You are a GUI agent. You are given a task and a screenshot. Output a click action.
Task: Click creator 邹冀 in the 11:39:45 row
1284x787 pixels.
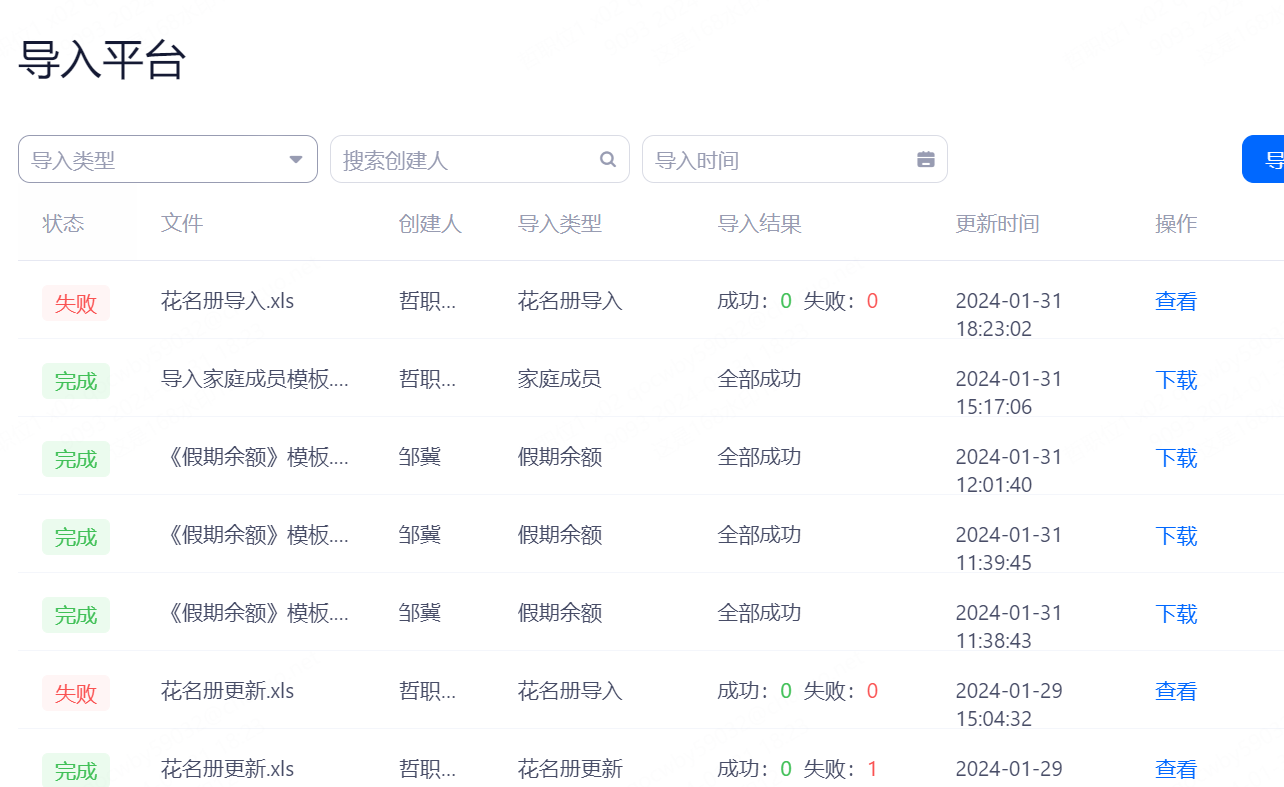(x=420, y=535)
